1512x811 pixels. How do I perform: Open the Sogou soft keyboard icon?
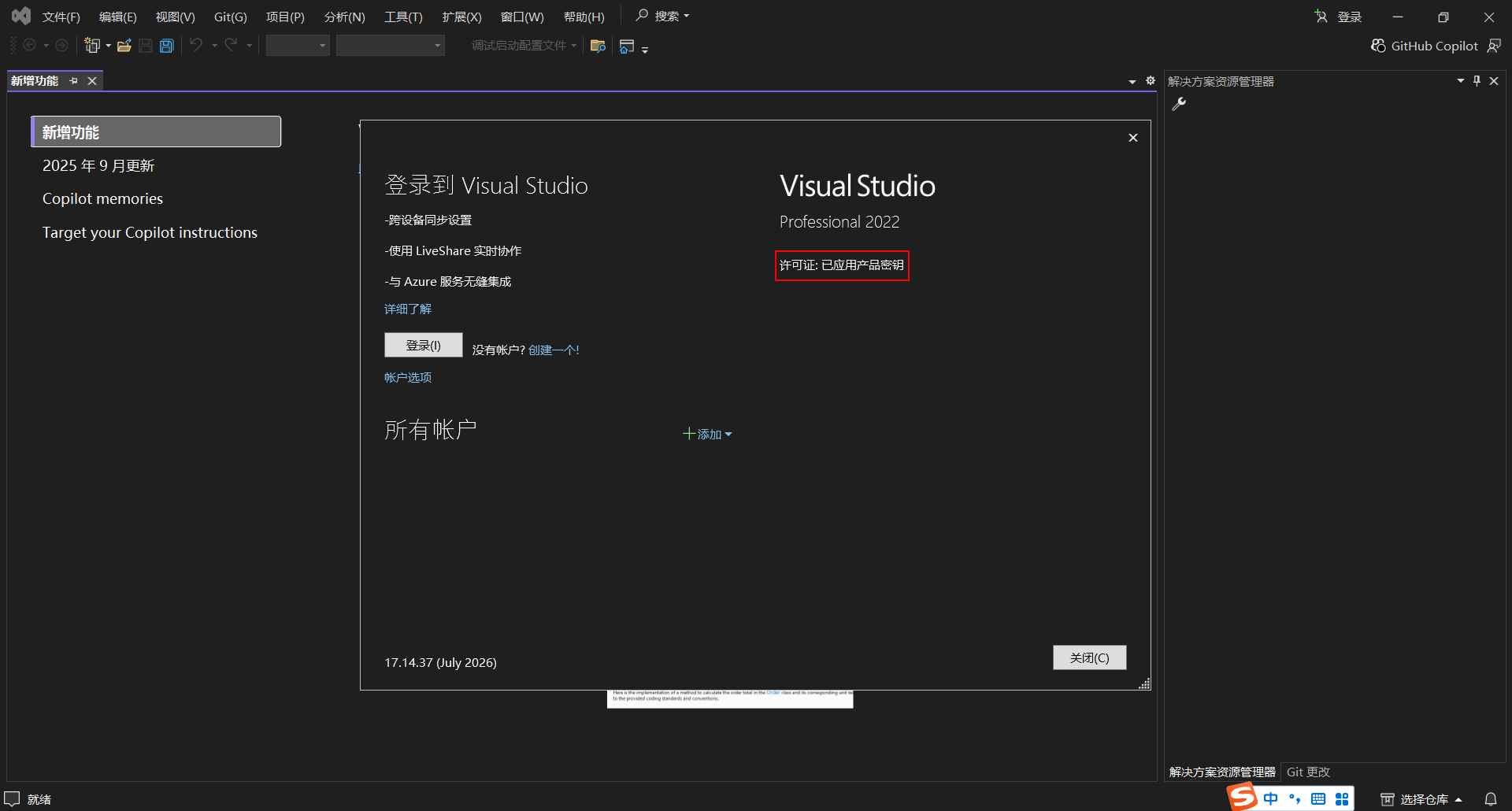[1318, 799]
